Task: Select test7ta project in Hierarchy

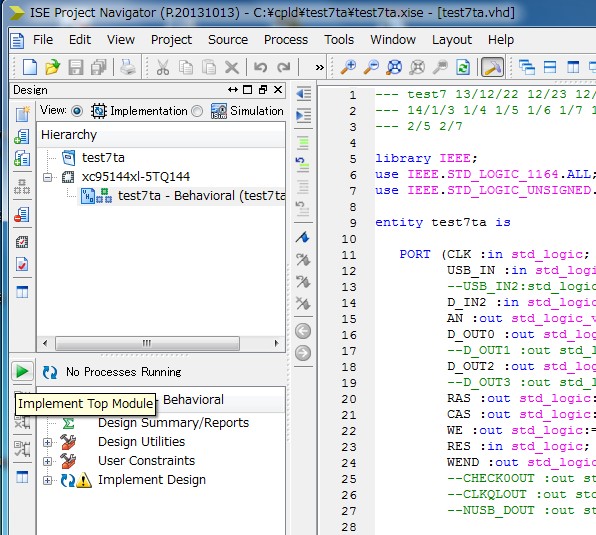Action: [x=103, y=158]
